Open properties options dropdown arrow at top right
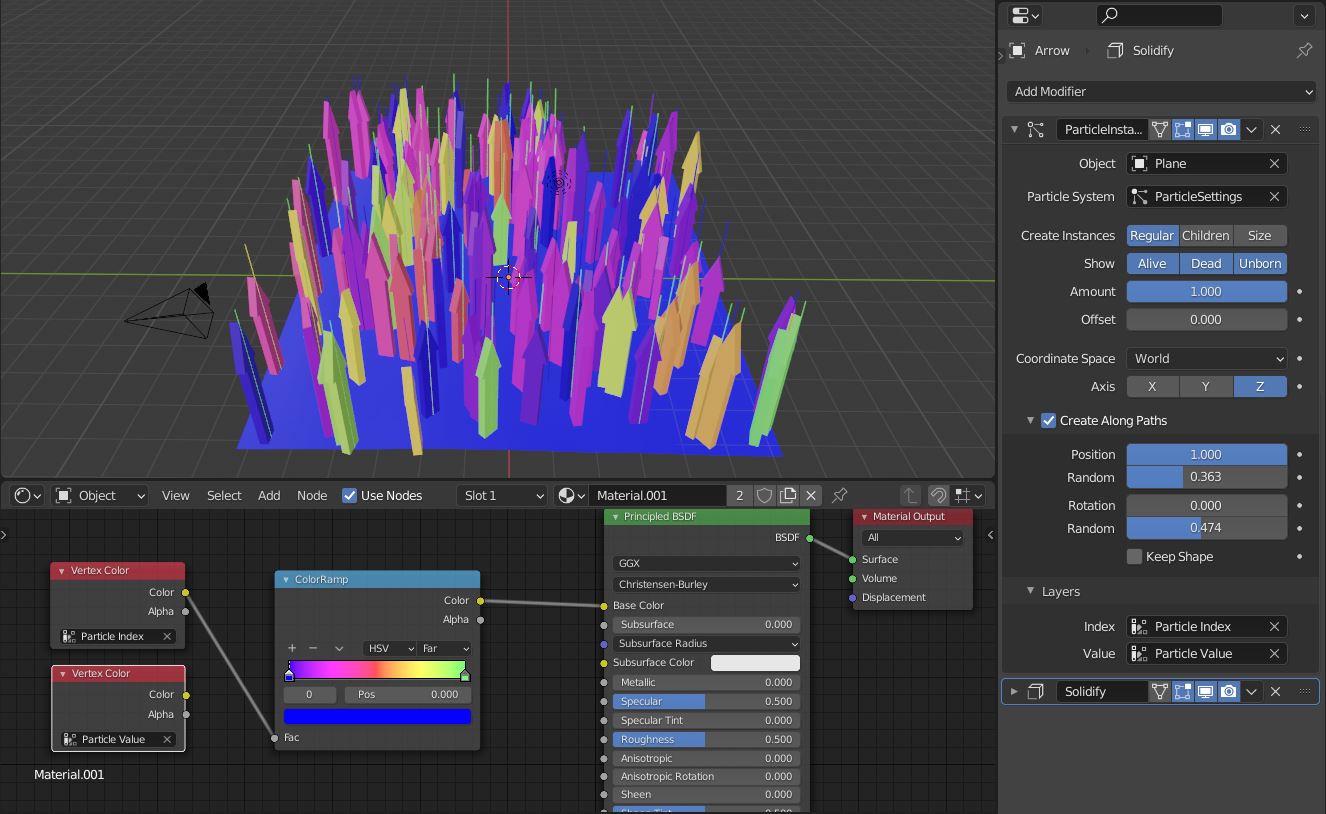 [x=1304, y=15]
